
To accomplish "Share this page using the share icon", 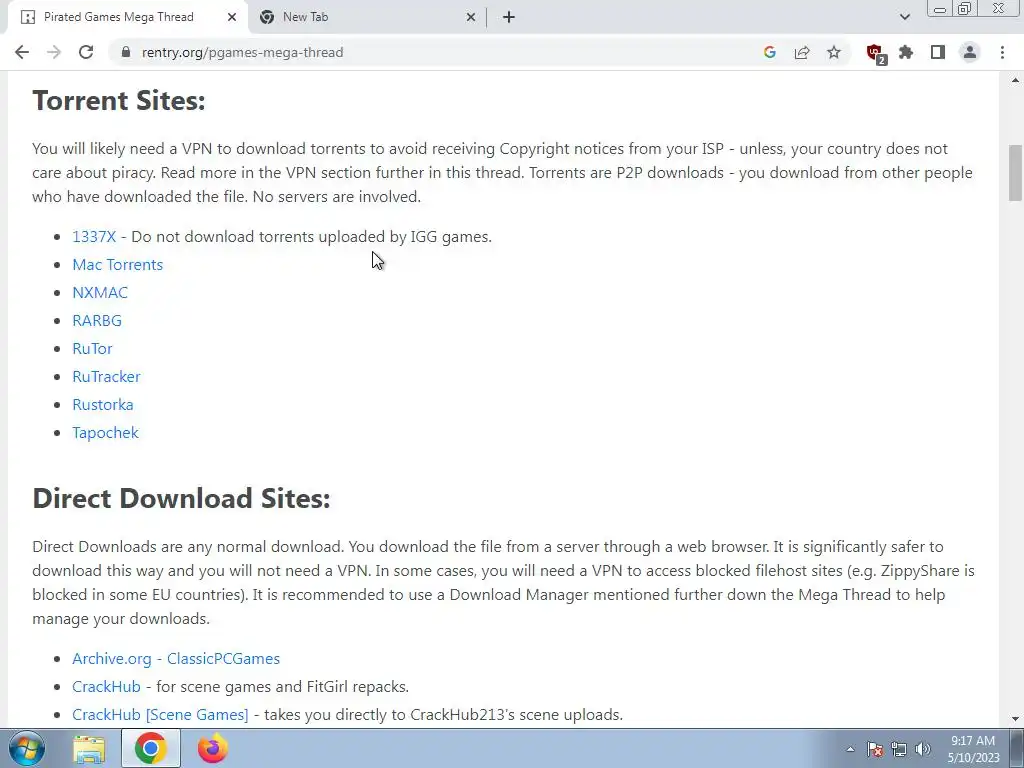I will tap(802, 52).
